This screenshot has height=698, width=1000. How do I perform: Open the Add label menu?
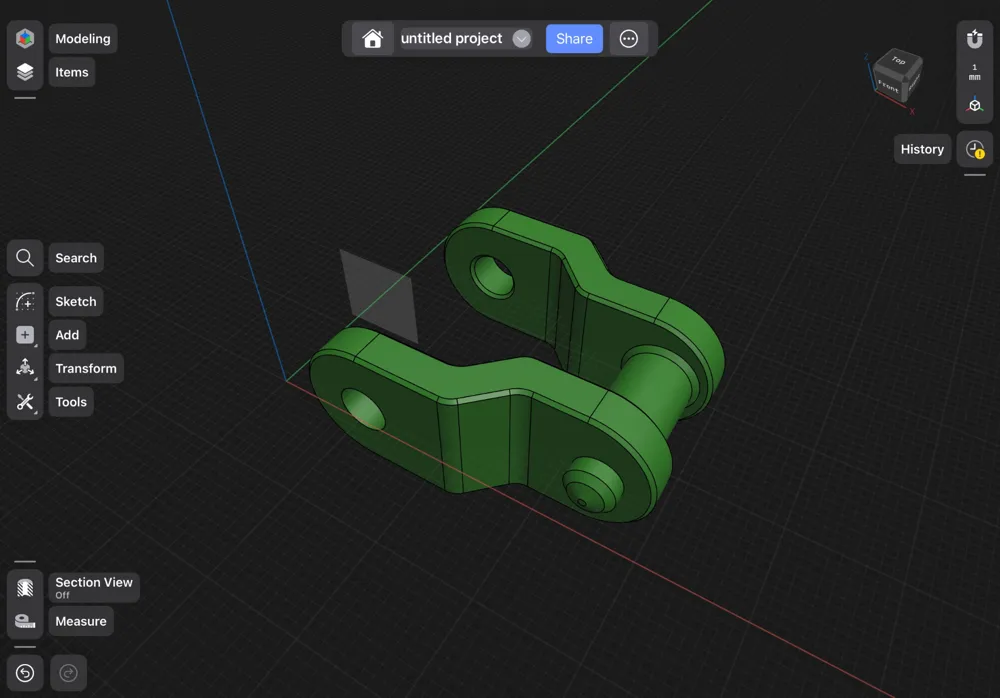[x=68, y=335]
